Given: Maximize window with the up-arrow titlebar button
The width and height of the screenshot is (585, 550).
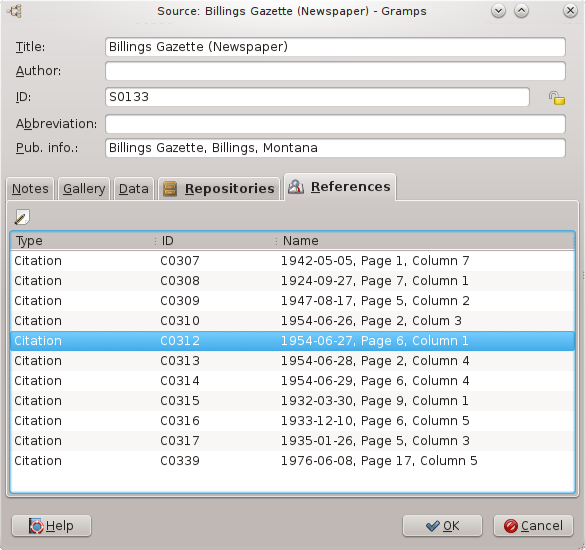Looking at the screenshot, I should 521,11.
